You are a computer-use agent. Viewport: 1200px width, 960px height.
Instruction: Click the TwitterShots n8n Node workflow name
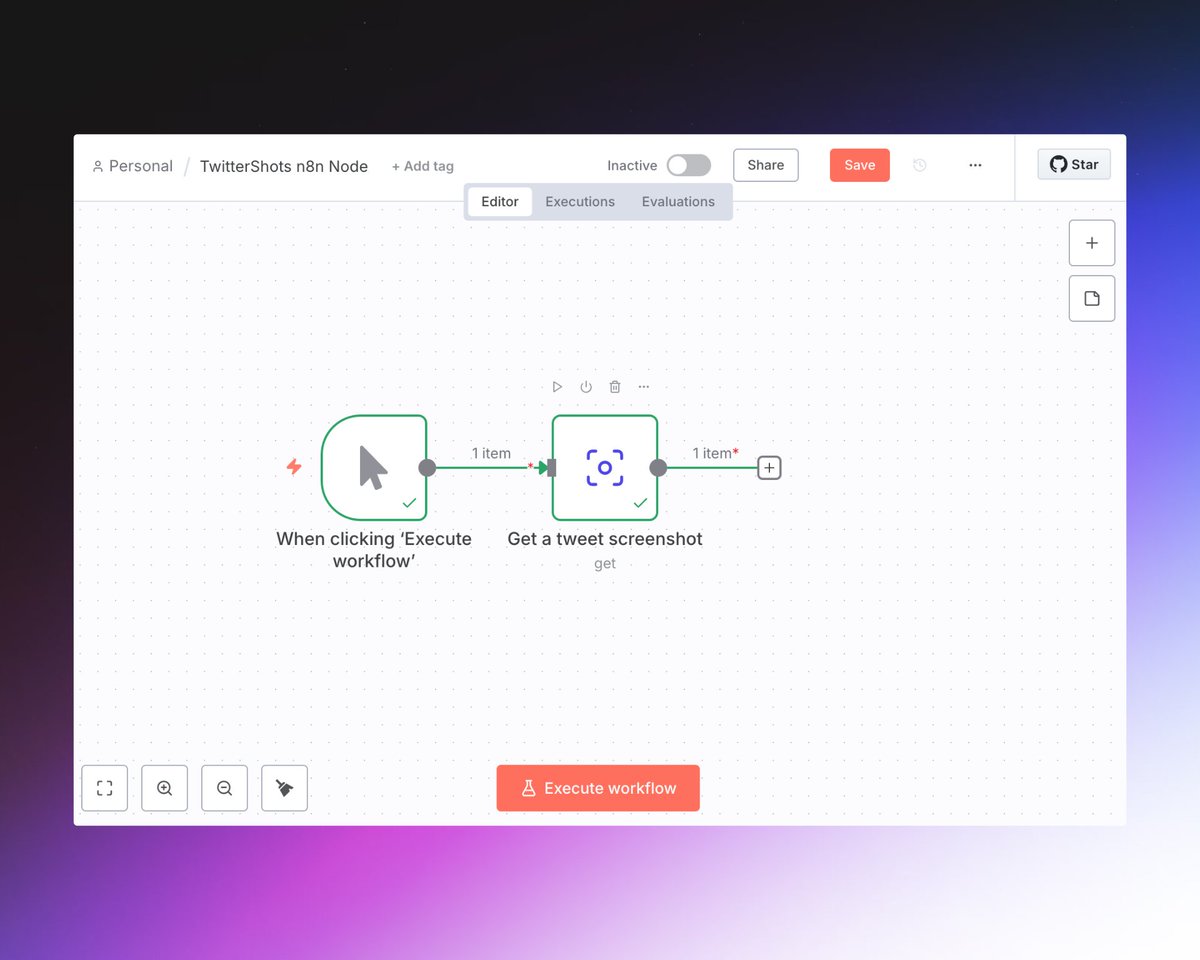tap(284, 167)
